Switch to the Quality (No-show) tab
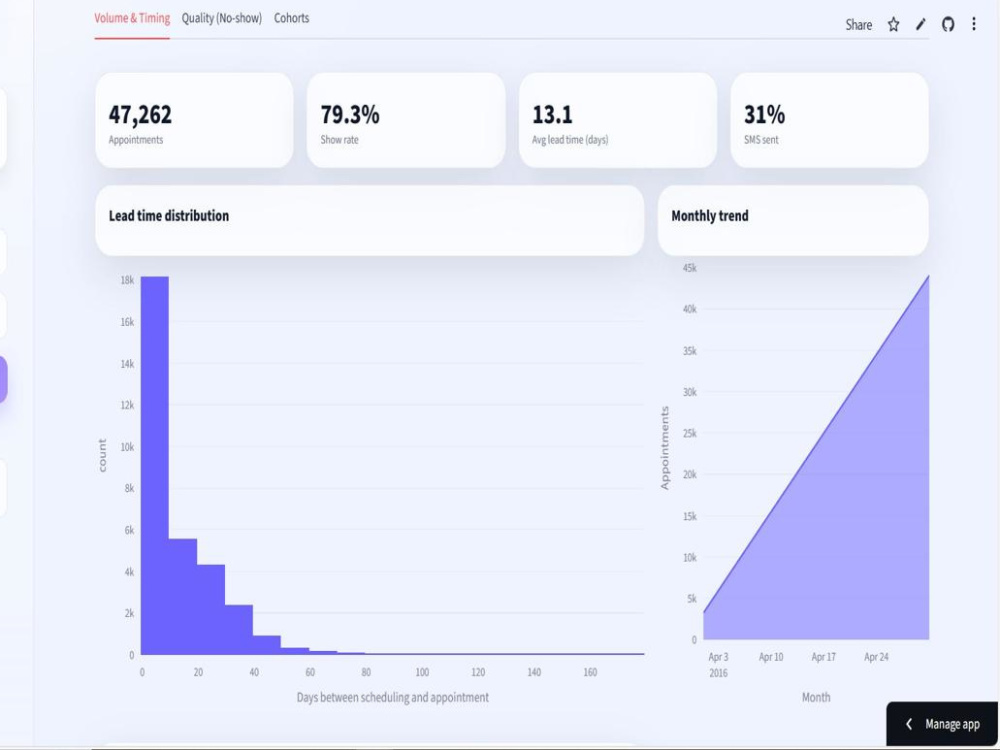The width and height of the screenshot is (1000, 750). pyautogui.click(x=221, y=18)
